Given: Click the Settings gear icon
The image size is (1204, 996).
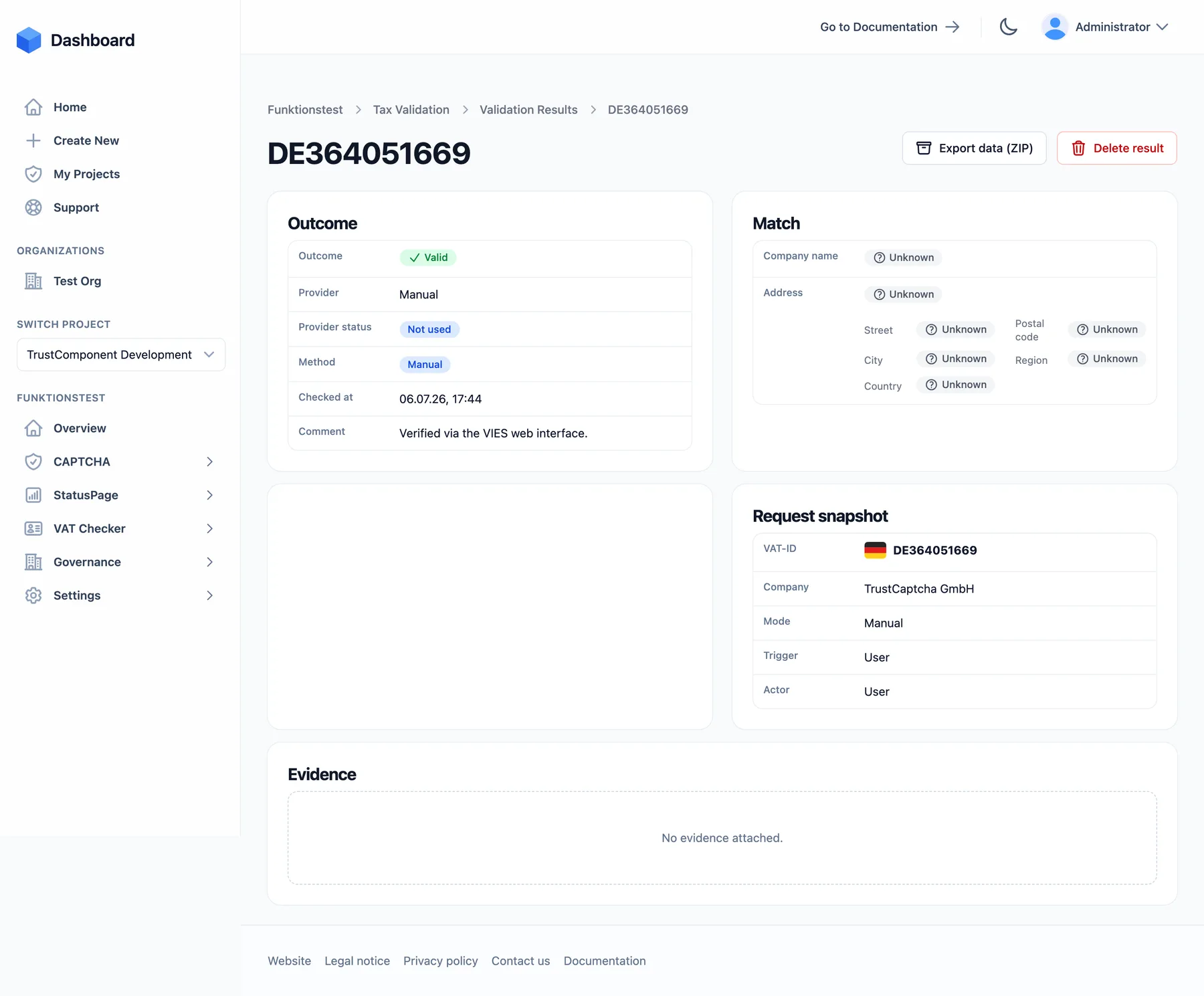Looking at the screenshot, I should 33,595.
